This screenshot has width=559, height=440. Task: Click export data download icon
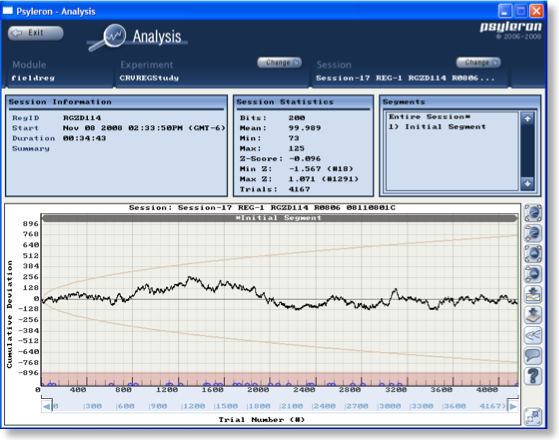point(533,314)
